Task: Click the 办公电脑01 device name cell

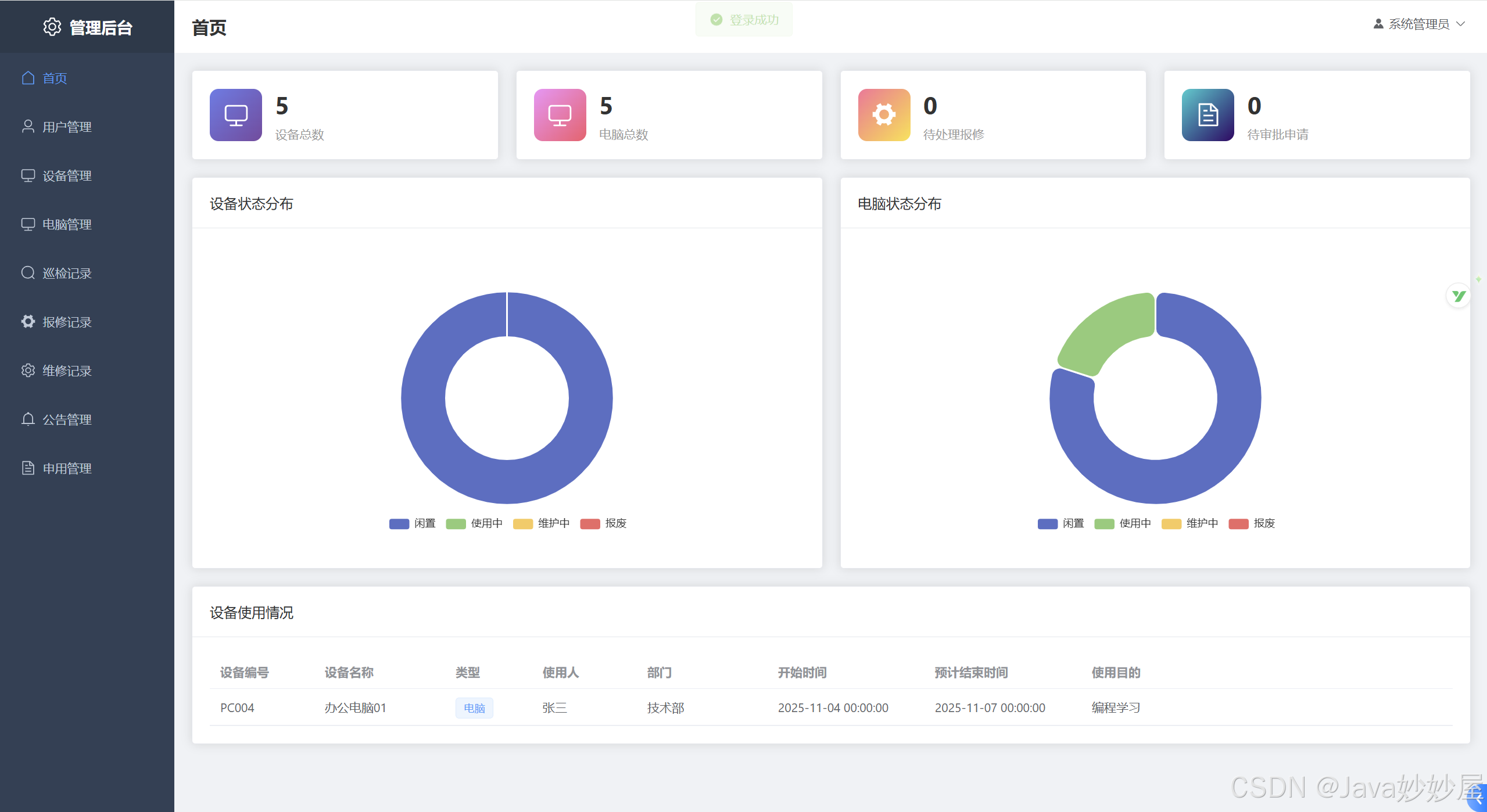Action: (355, 708)
